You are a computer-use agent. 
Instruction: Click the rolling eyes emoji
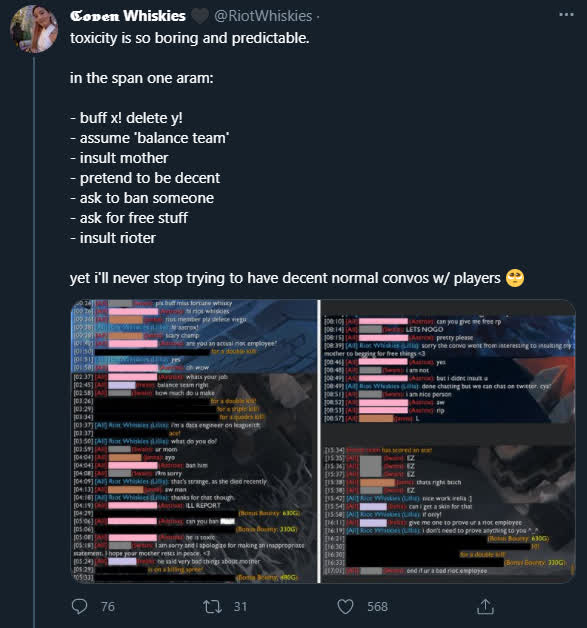point(515,278)
